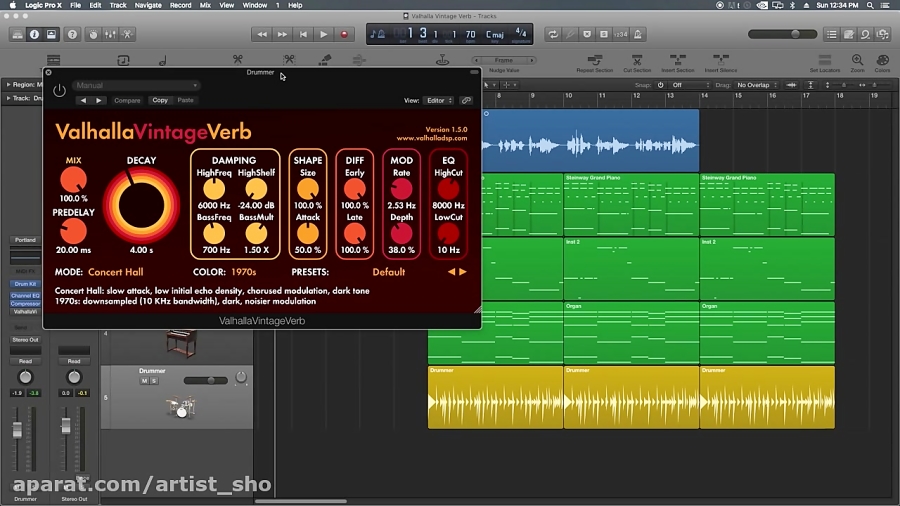900x506 pixels.
Task: Toggle the VintageVerb plugin power button
Action: point(59,91)
